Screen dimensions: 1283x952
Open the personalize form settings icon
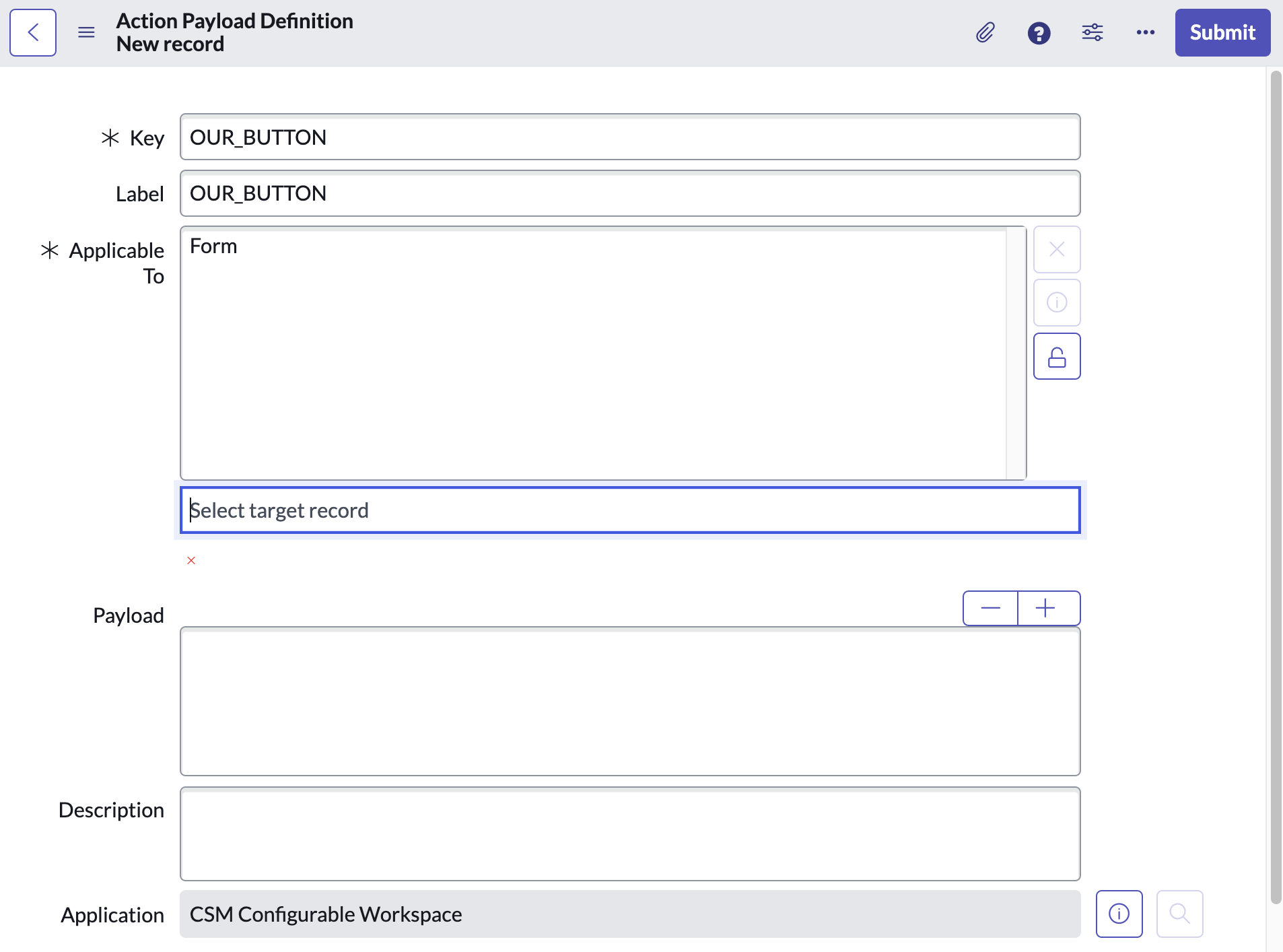click(1092, 32)
